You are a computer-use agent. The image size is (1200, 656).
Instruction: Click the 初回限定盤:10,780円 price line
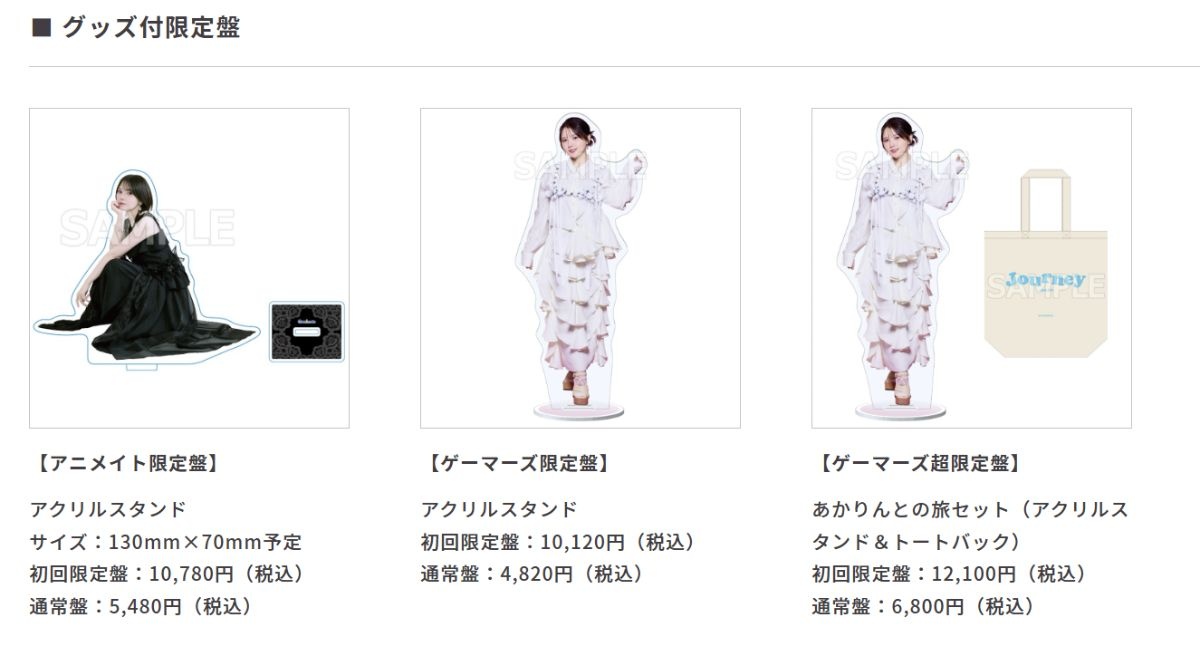[167, 574]
